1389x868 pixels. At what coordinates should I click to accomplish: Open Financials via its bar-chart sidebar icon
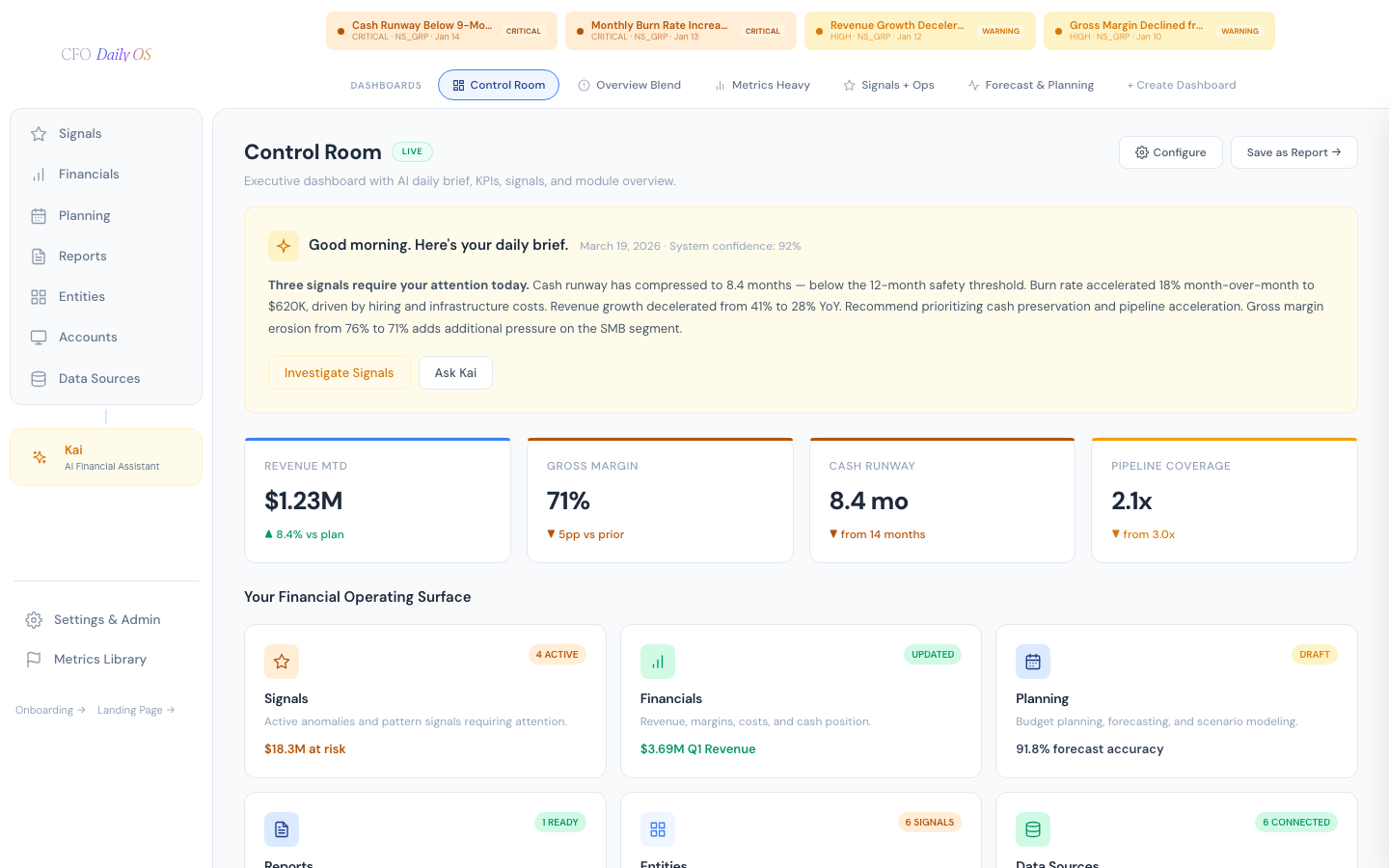pyautogui.click(x=39, y=174)
